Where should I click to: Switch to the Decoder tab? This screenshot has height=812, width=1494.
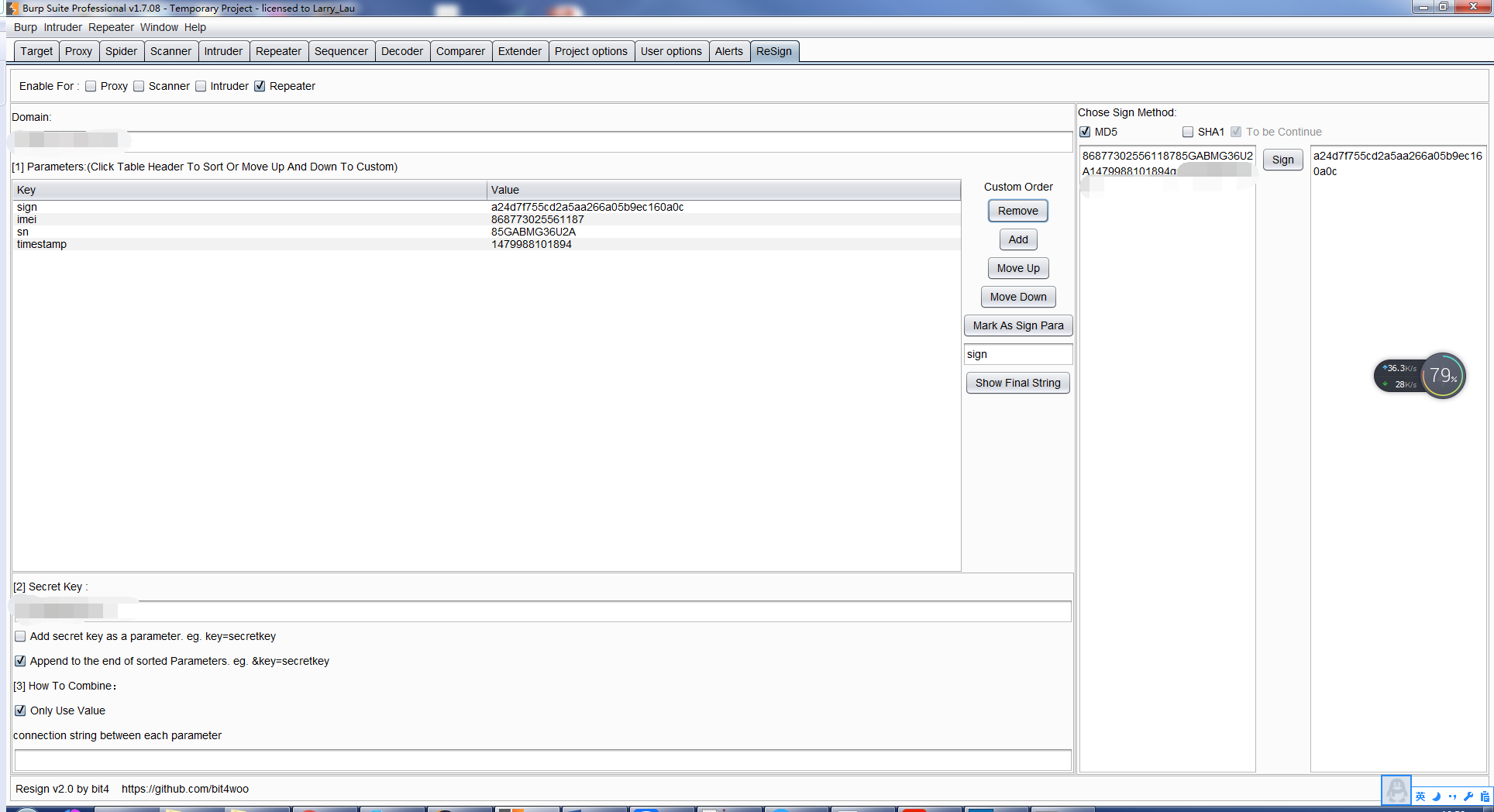click(x=402, y=51)
